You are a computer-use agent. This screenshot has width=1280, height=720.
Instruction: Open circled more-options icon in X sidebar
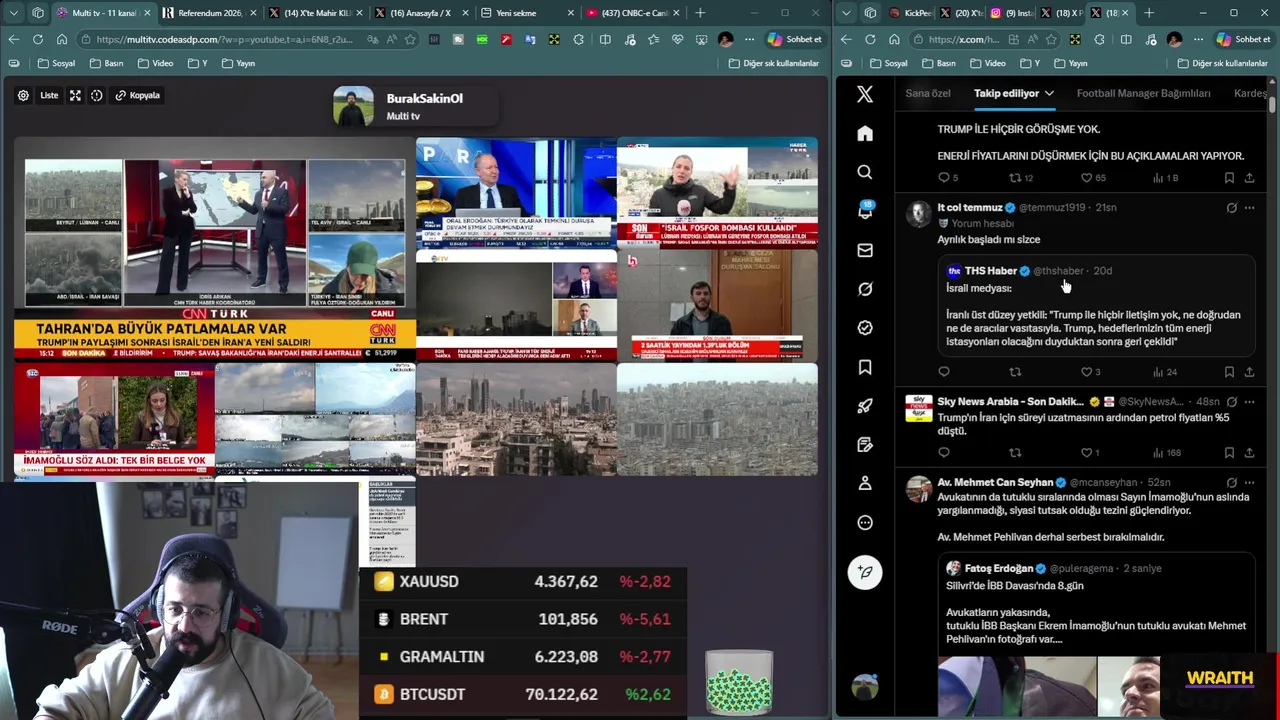click(865, 522)
